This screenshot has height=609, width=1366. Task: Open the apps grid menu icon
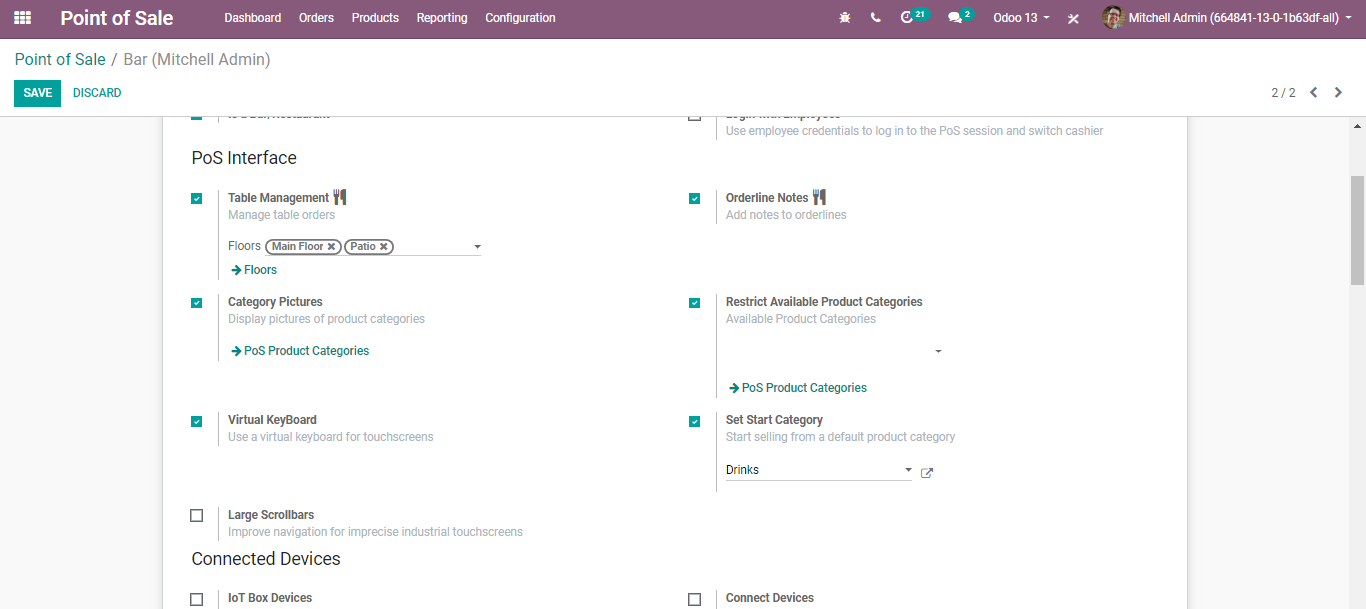click(22, 18)
